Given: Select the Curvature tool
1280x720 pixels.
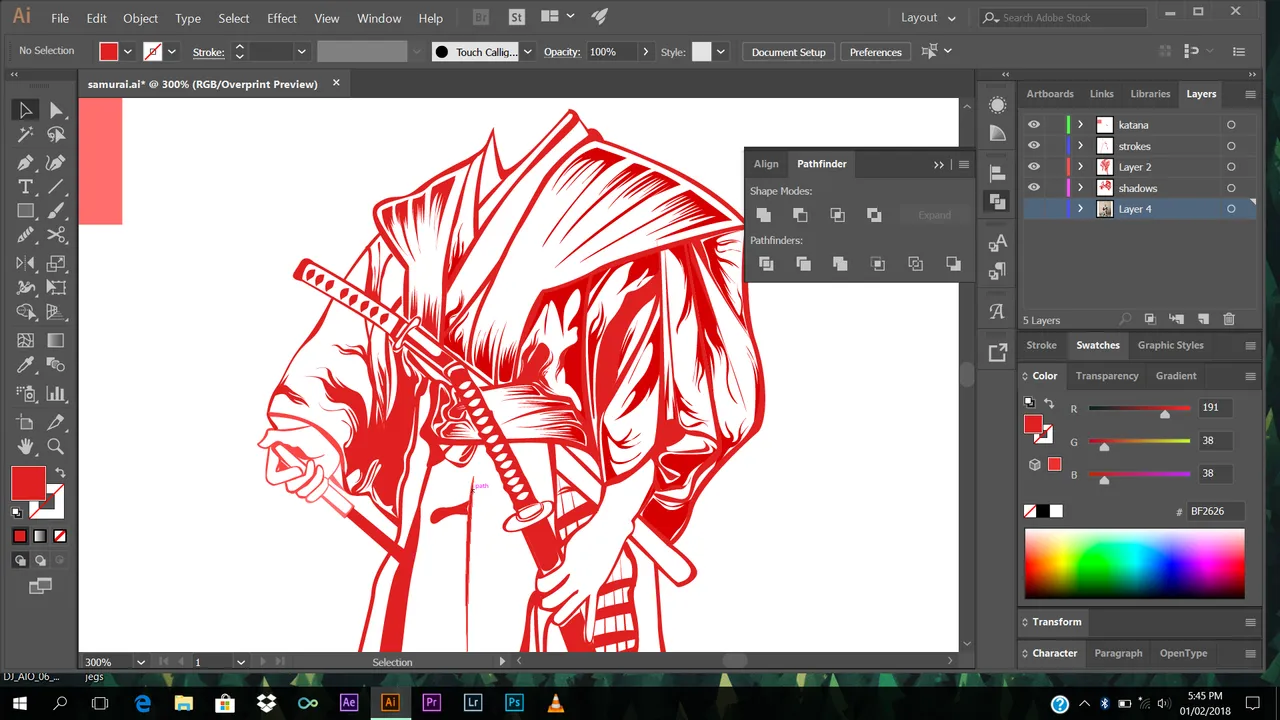Looking at the screenshot, I should pos(56,163).
